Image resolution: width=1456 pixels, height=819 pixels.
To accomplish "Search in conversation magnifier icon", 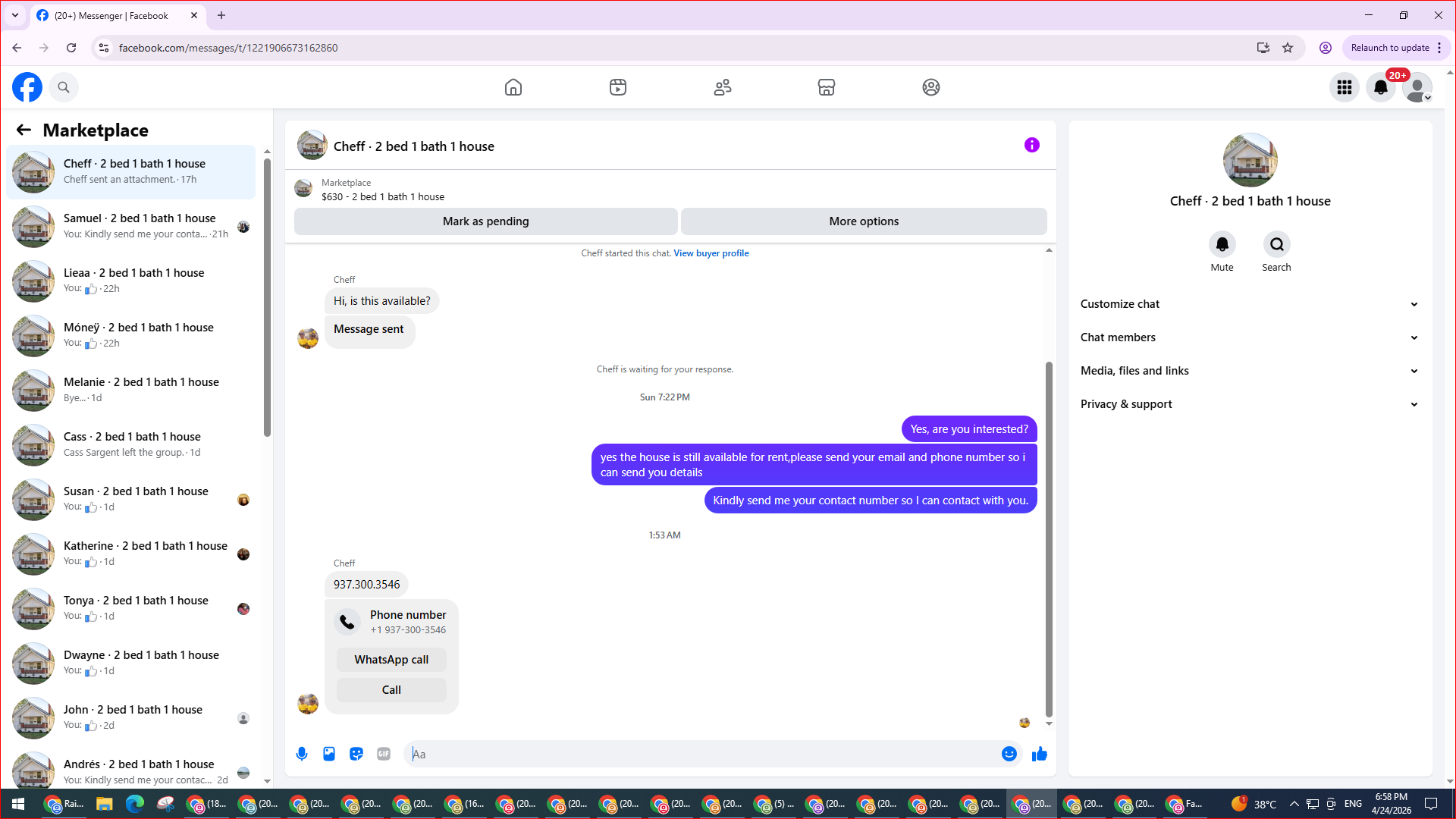I will point(1277,244).
